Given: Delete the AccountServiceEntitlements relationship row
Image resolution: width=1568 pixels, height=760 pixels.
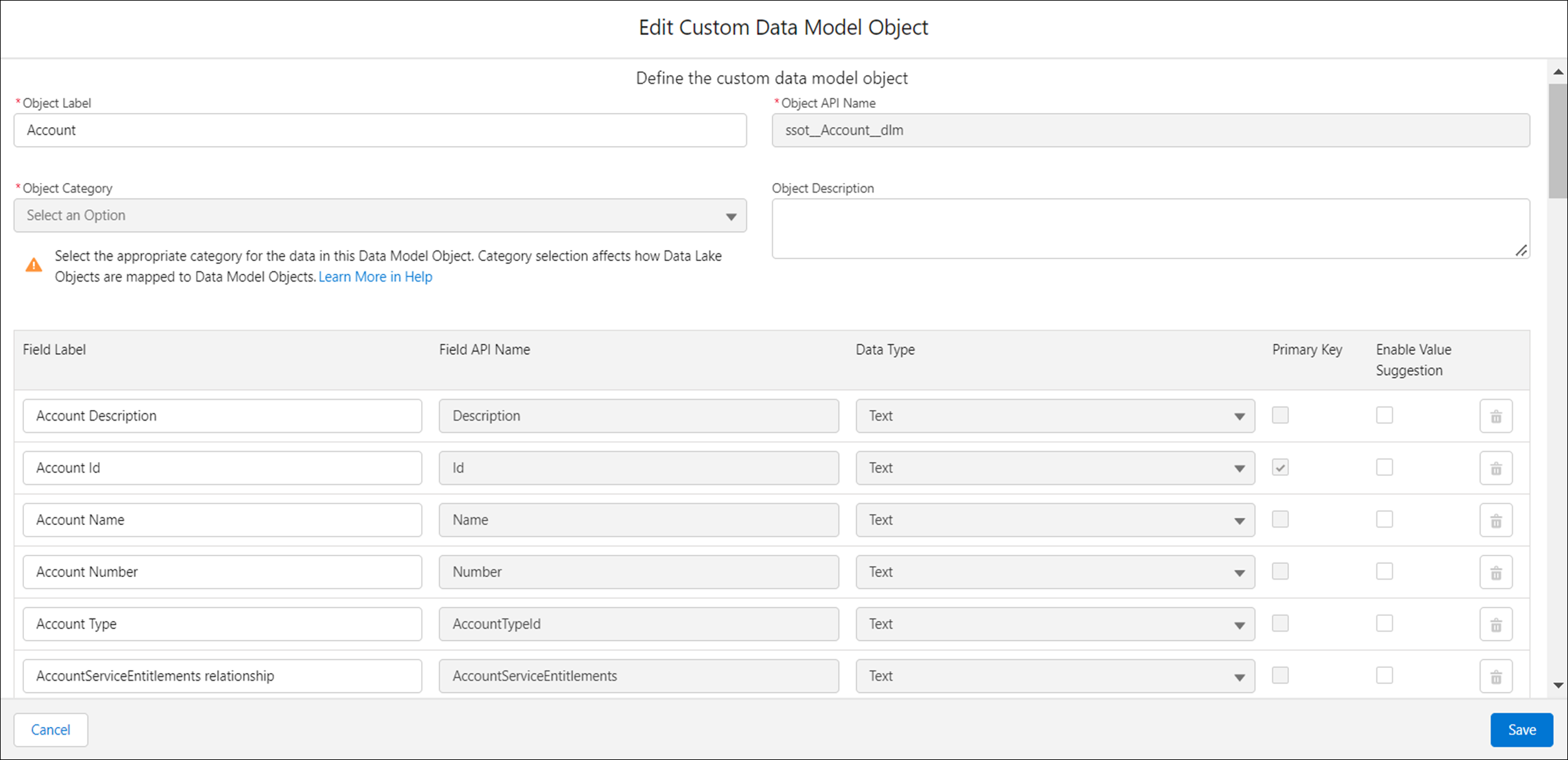Looking at the screenshot, I should coord(1496,676).
